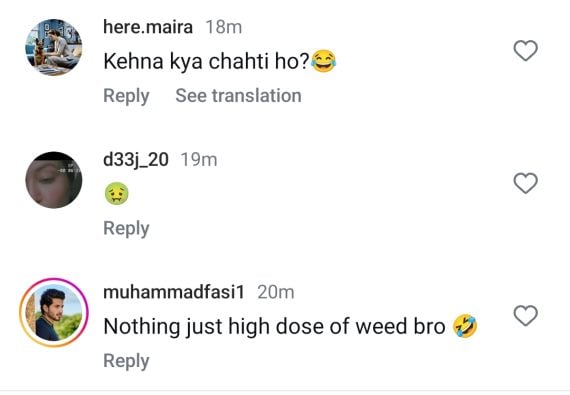
Task: Open here.maira's profile picture
Action: tap(54, 47)
